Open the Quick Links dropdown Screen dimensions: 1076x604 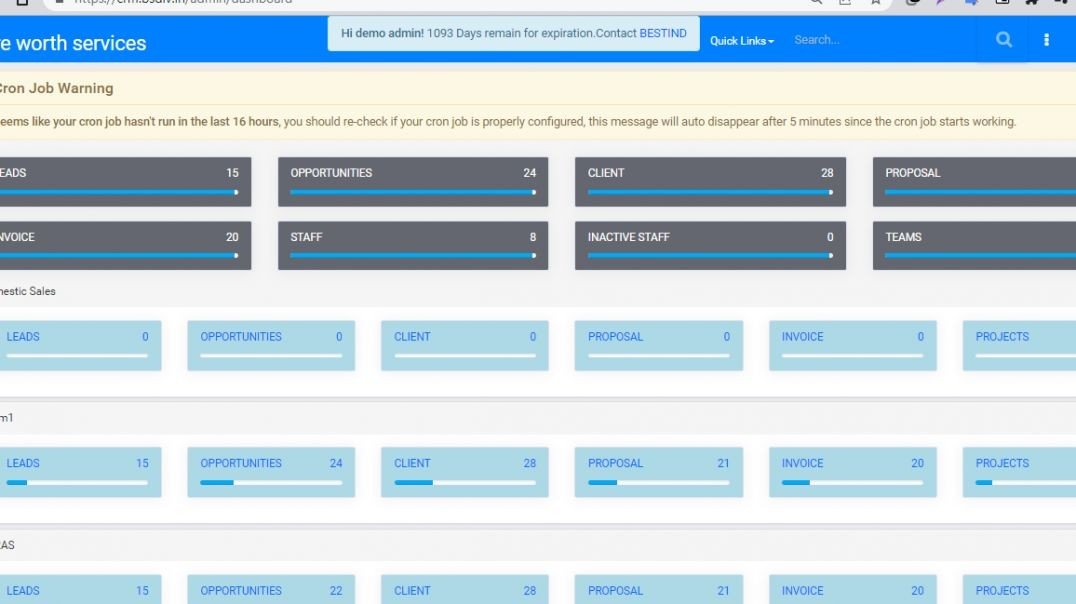click(741, 41)
